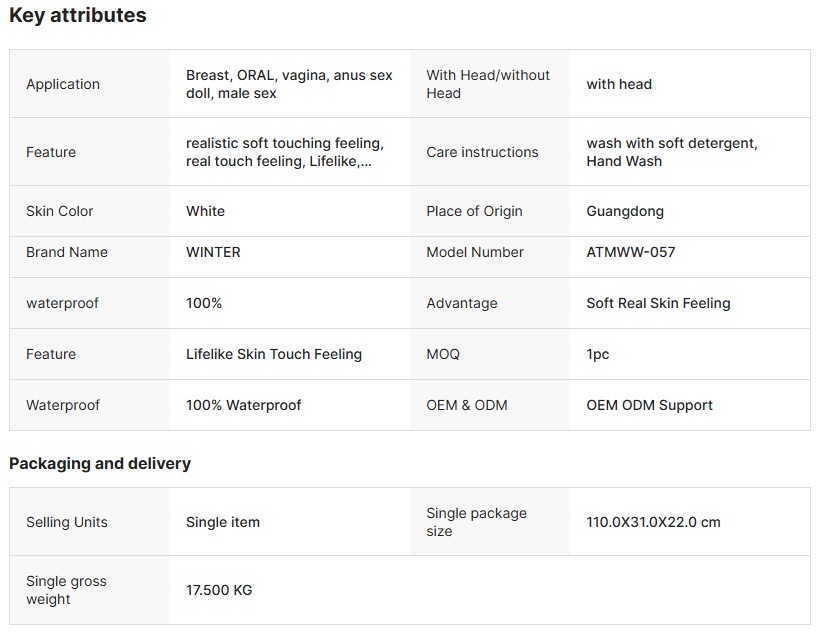This screenshot has width=818, height=633.
Task: Select the Soft Real Skin Feeling value
Action: (x=658, y=303)
